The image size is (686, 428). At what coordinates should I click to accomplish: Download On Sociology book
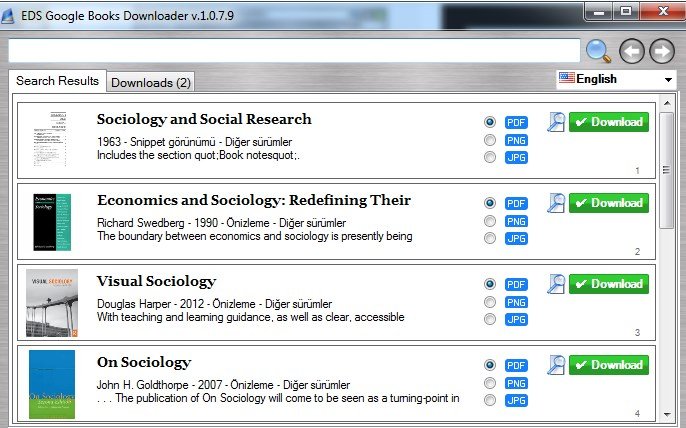pyautogui.click(x=609, y=365)
